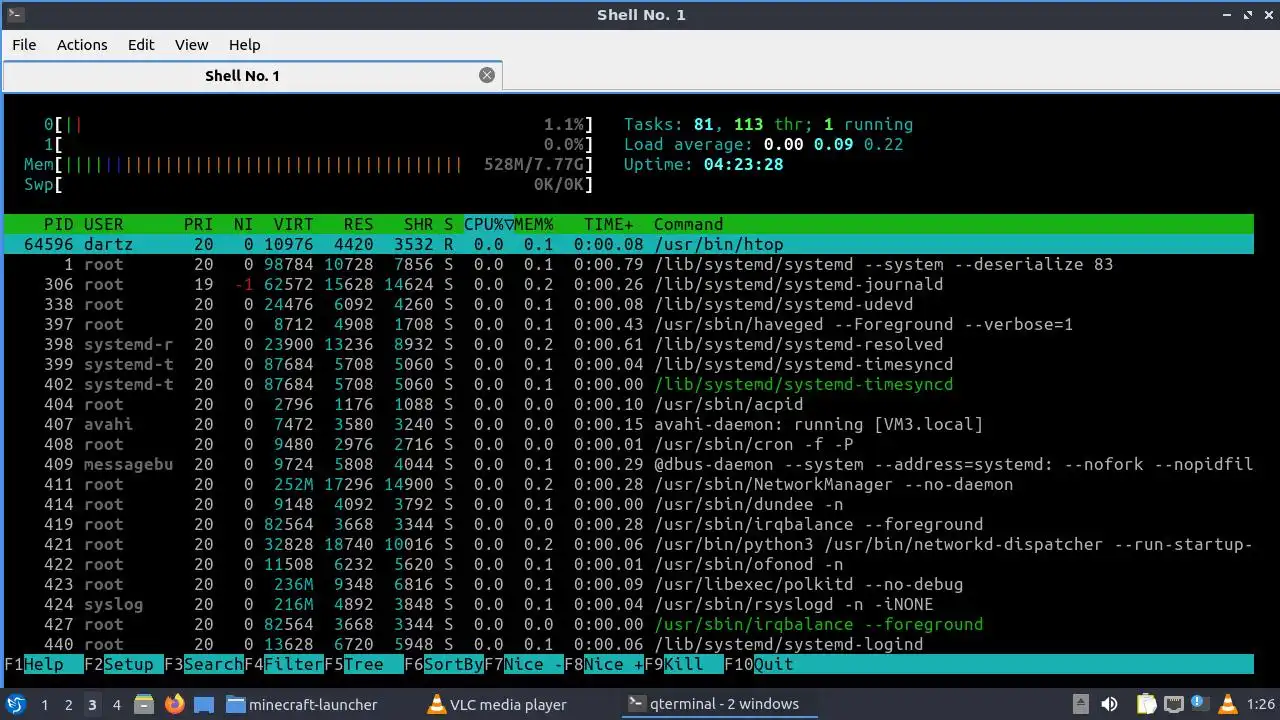Select the avahi-daemon process row
Viewport: 1280px width, 720px height.
[628, 424]
